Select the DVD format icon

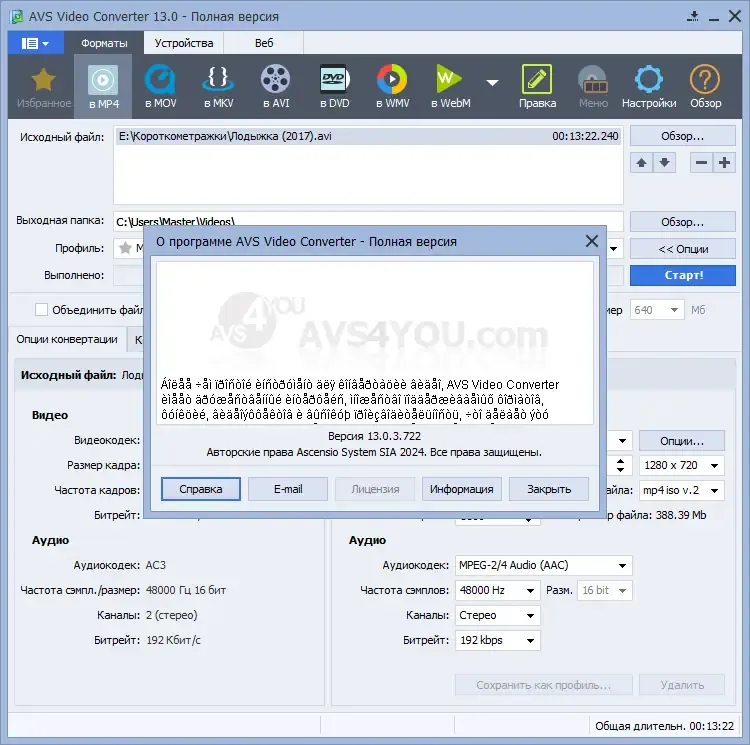click(x=334, y=87)
